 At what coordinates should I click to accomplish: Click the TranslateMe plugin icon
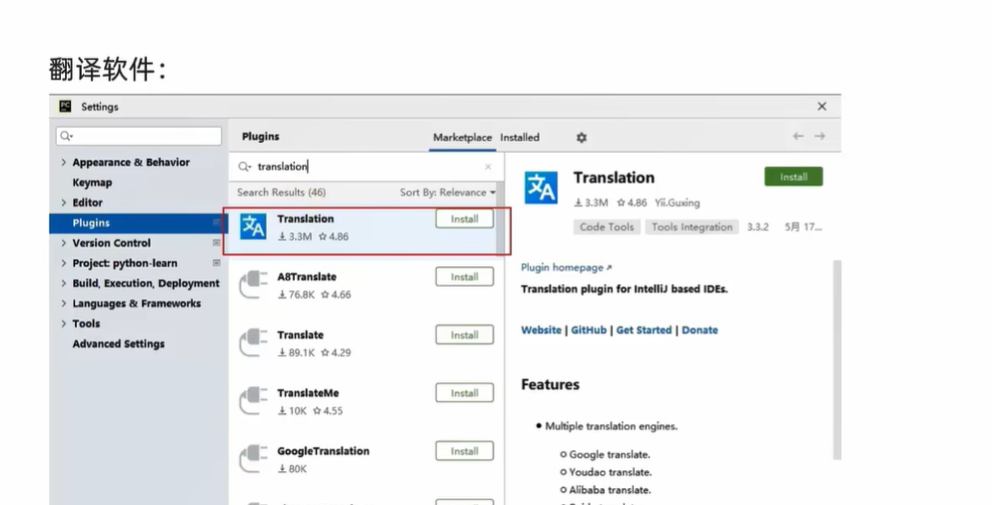pos(254,401)
